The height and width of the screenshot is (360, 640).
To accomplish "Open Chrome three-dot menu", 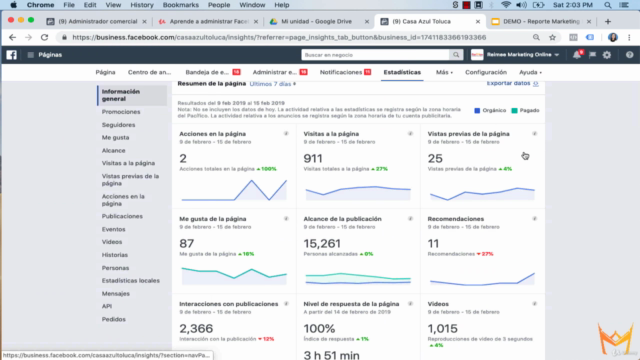I will (629, 38).
